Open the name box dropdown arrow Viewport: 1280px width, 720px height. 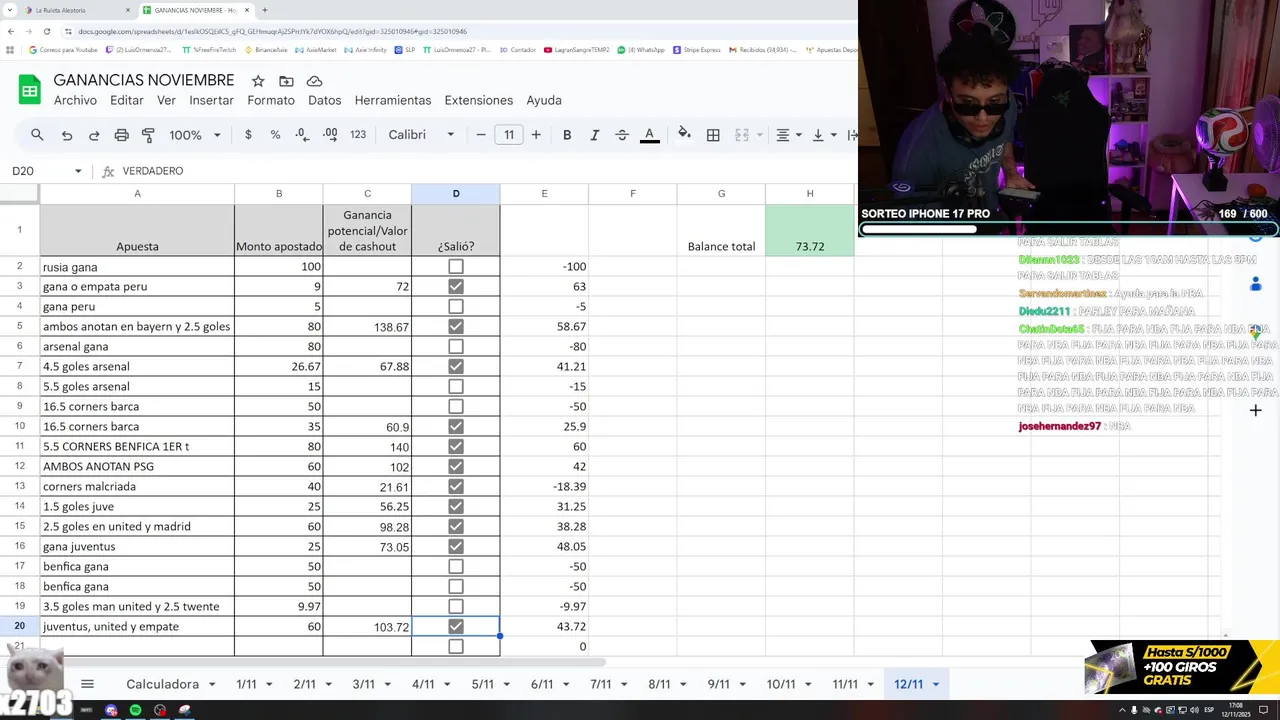point(78,171)
